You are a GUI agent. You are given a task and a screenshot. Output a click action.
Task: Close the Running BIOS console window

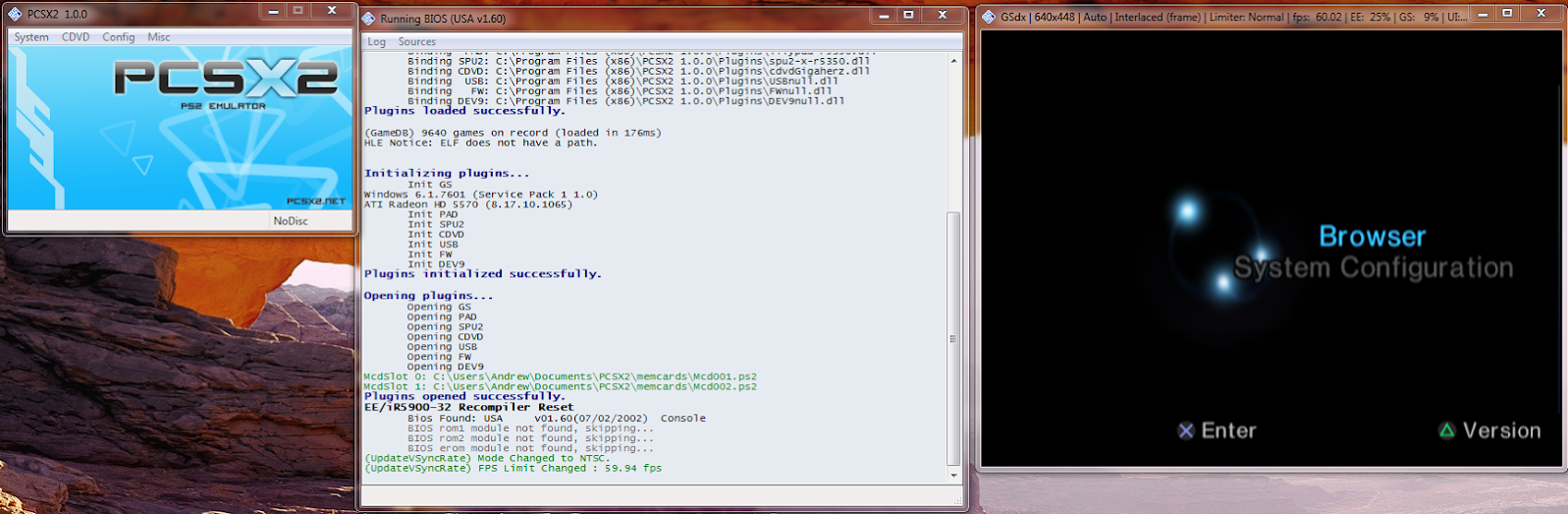coord(943,15)
